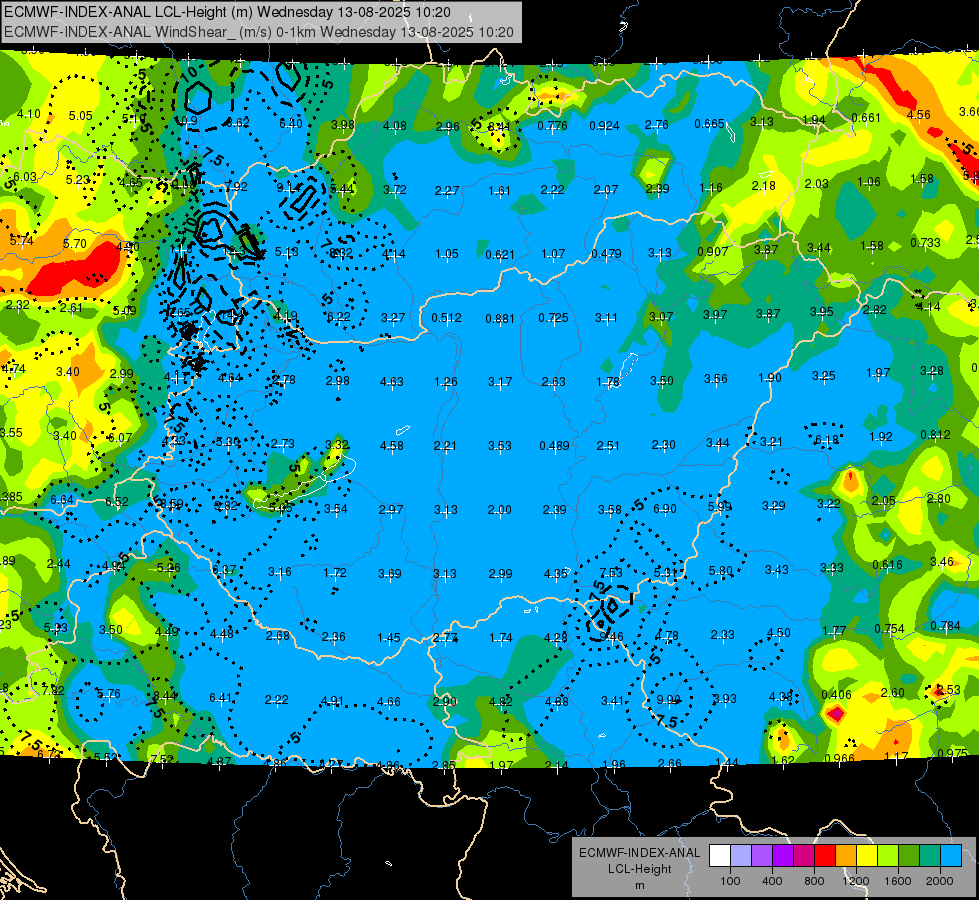Click the legend tick label 800

[814, 881]
